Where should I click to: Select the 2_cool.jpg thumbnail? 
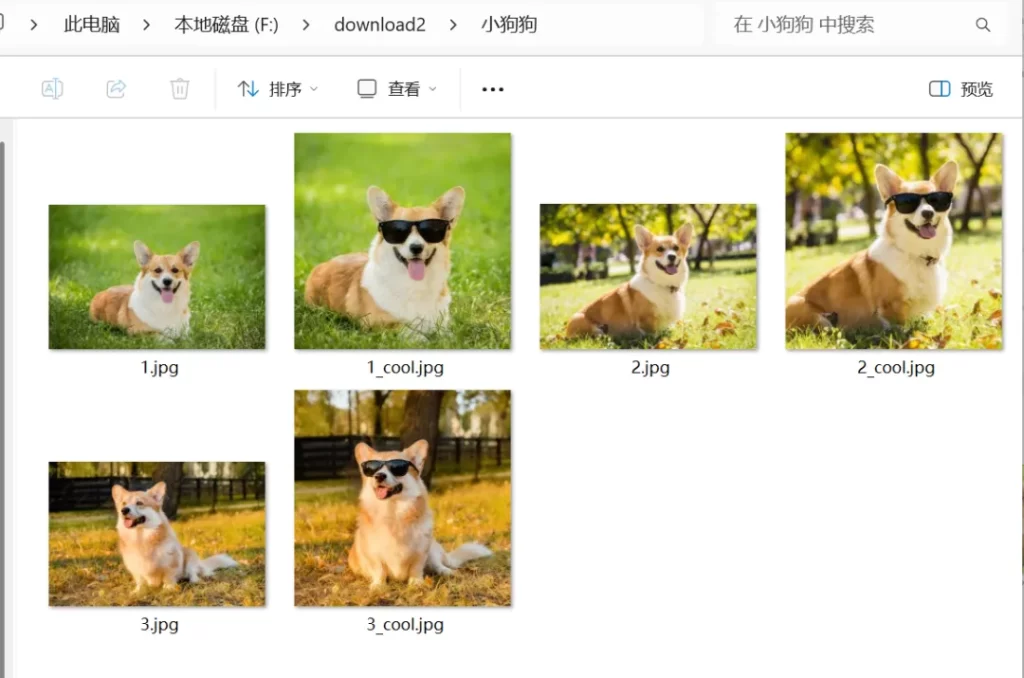coord(894,241)
